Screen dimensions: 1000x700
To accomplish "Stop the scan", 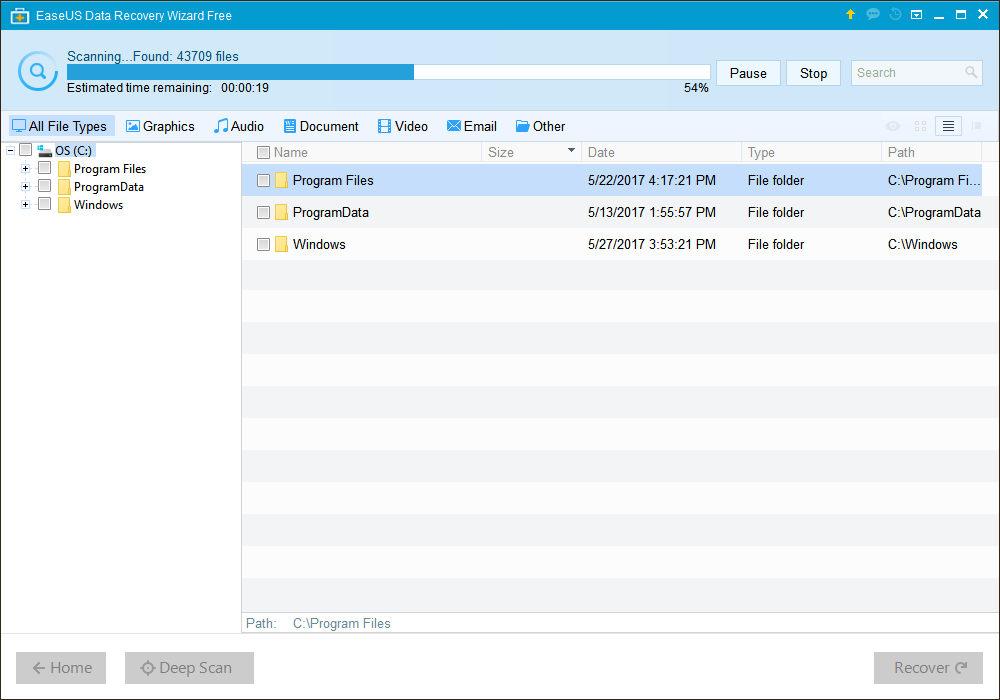I will pyautogui.click(x=813, y=73).
